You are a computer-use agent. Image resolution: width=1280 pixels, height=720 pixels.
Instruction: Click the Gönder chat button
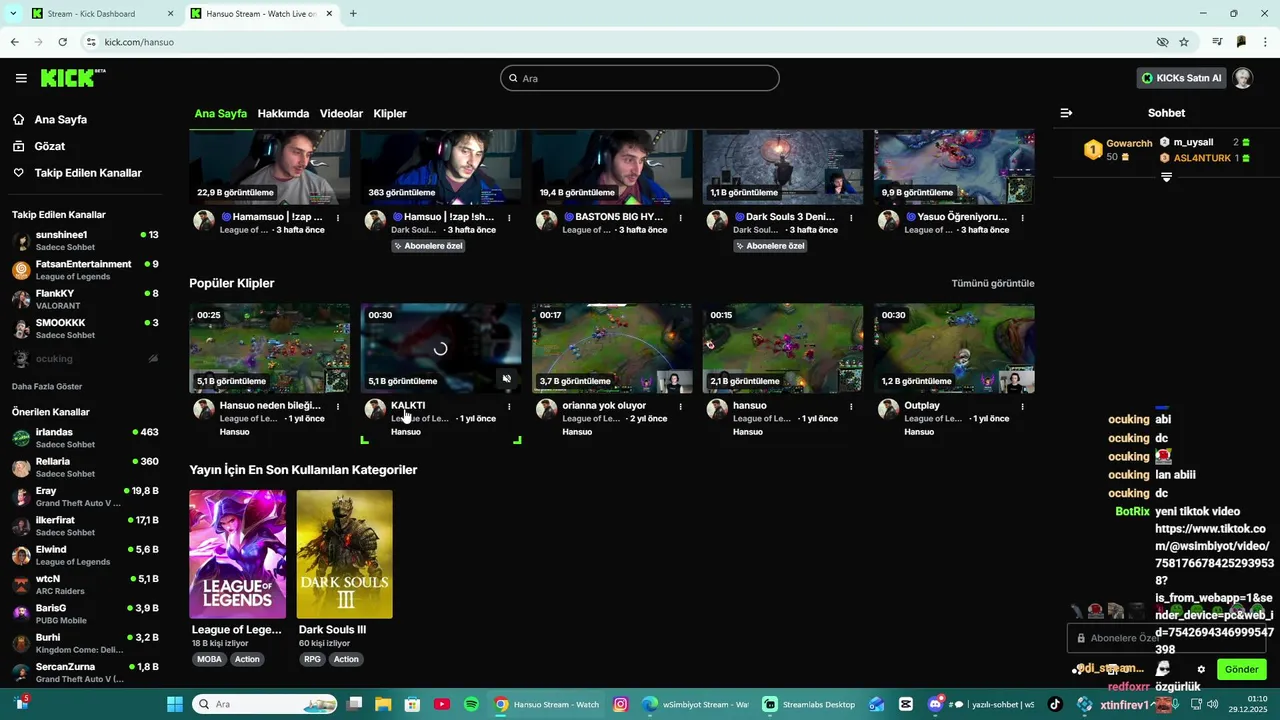(1241, 669)
